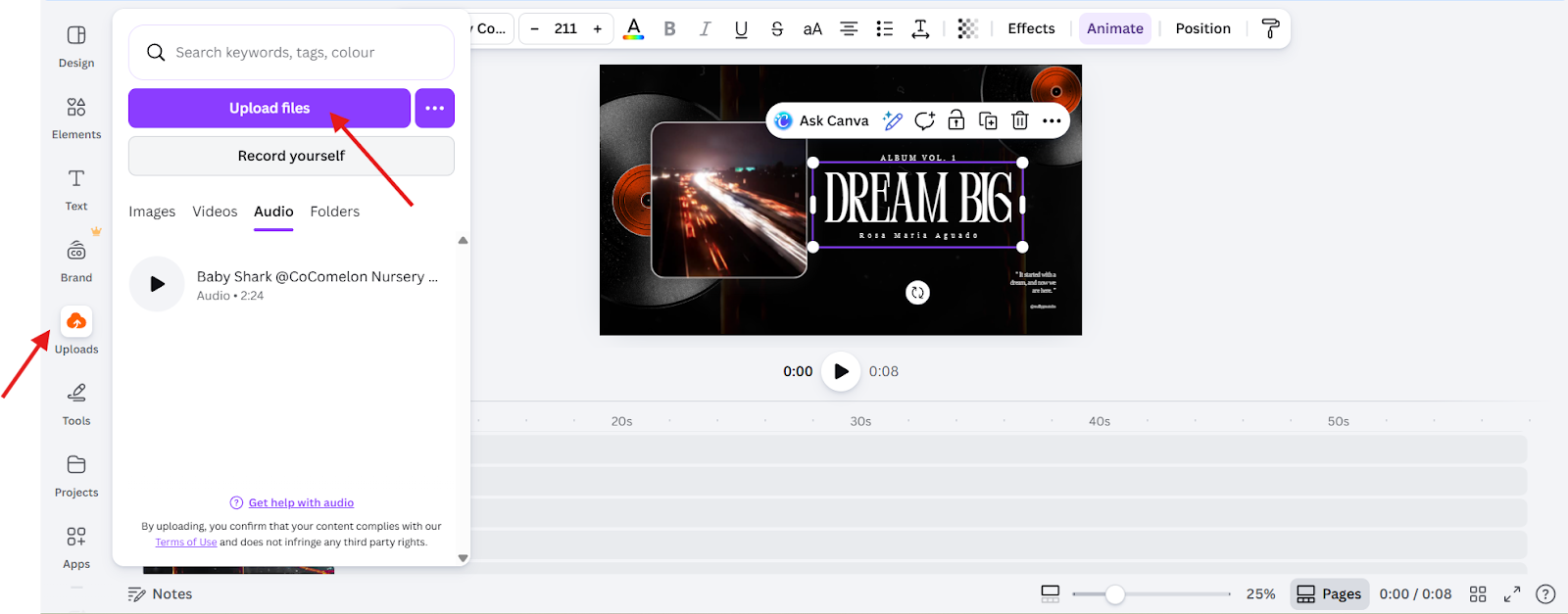Toggle strikethrough formatting

coord(777,28)
